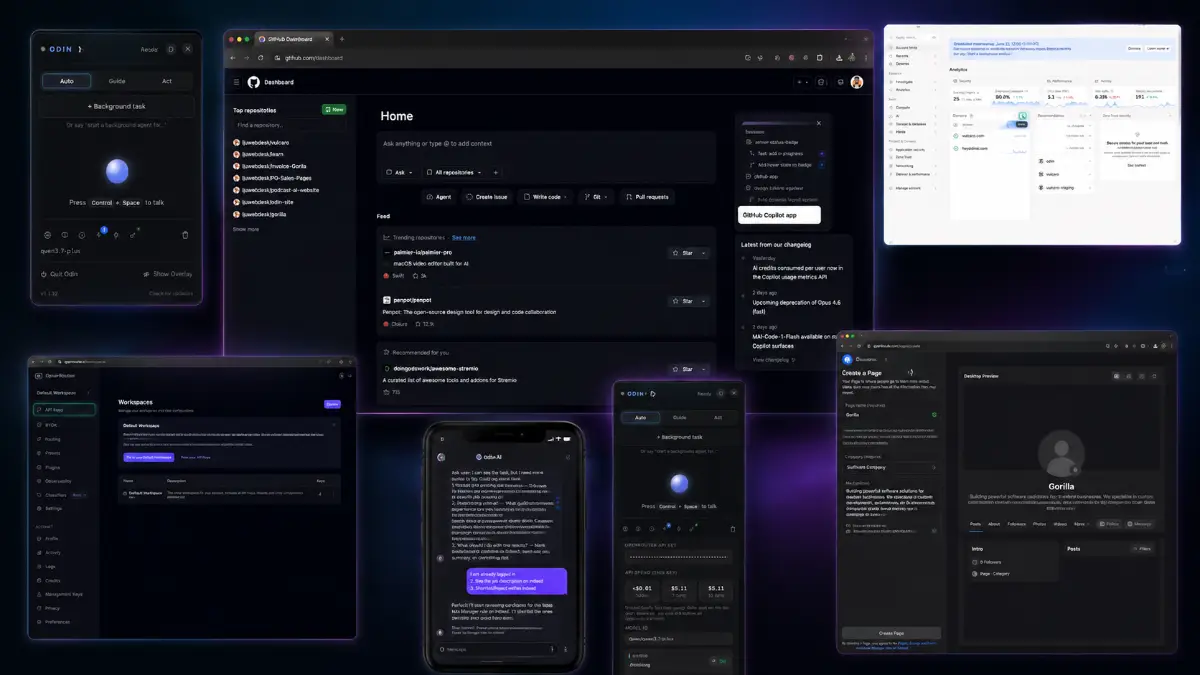Click the lightning icon with blue badge in top-left Odin
Image resolution: width=1200 pixels, height=675 pixels.
pyautogui.click(x=99, y=235)
